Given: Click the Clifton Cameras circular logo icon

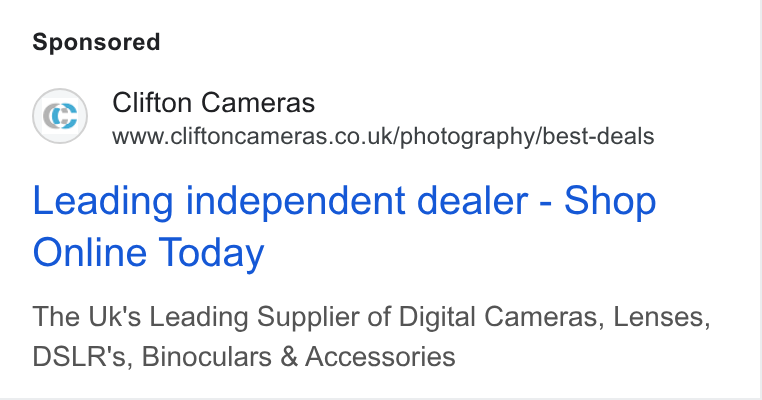Looking at the screenshot, I should [60, 116].
